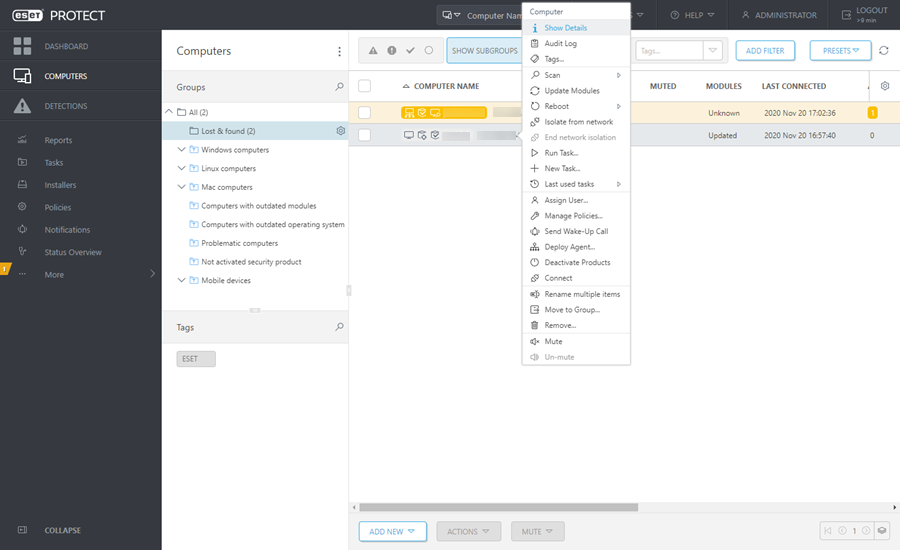Choose Audit Log from context menu
Image resolution: width=900 pixels, height=550 pixels.
576,43
